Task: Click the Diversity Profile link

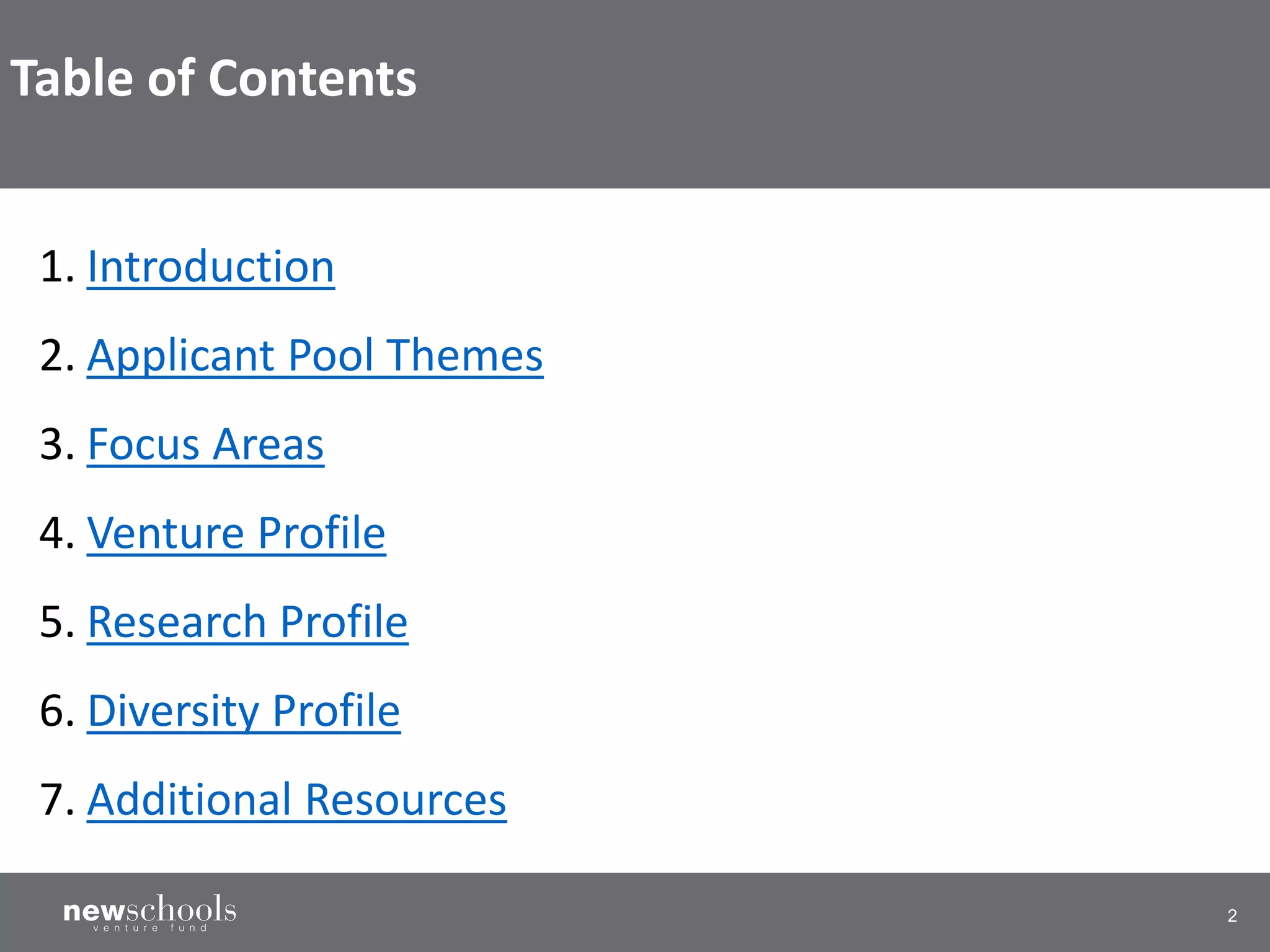Action: click(244, 710)
